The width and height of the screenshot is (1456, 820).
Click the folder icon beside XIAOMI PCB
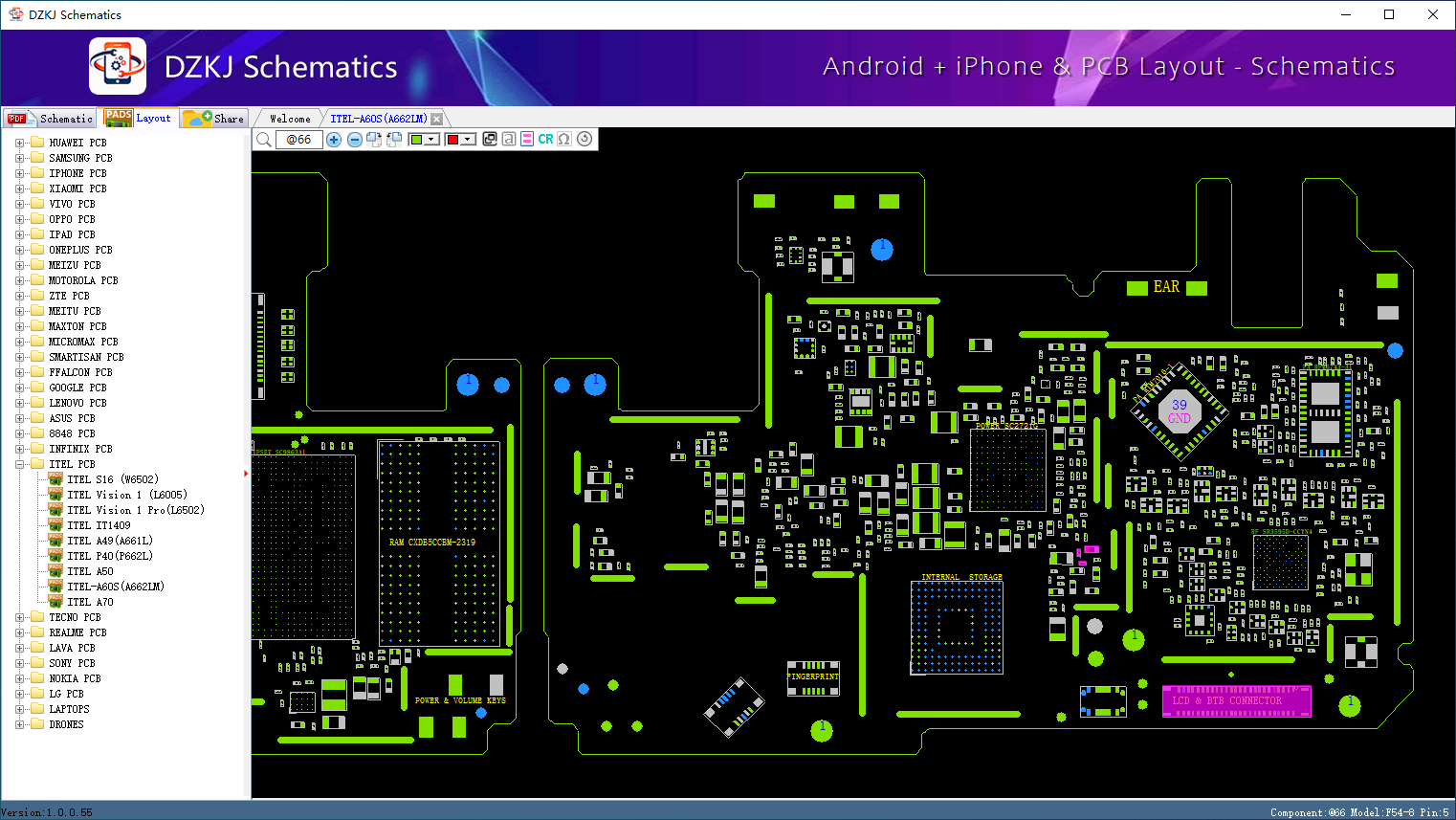click(x=37, y=188)
